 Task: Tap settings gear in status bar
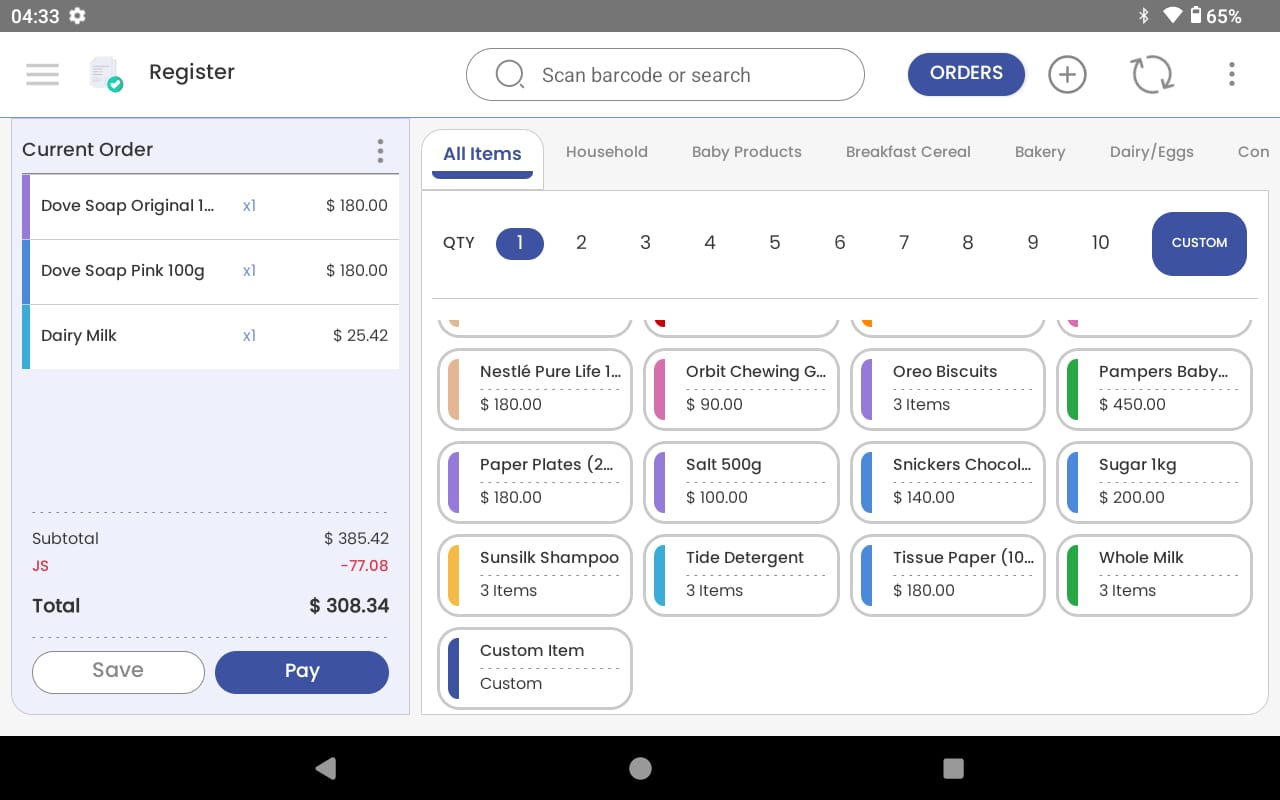[x=77, y=16]
